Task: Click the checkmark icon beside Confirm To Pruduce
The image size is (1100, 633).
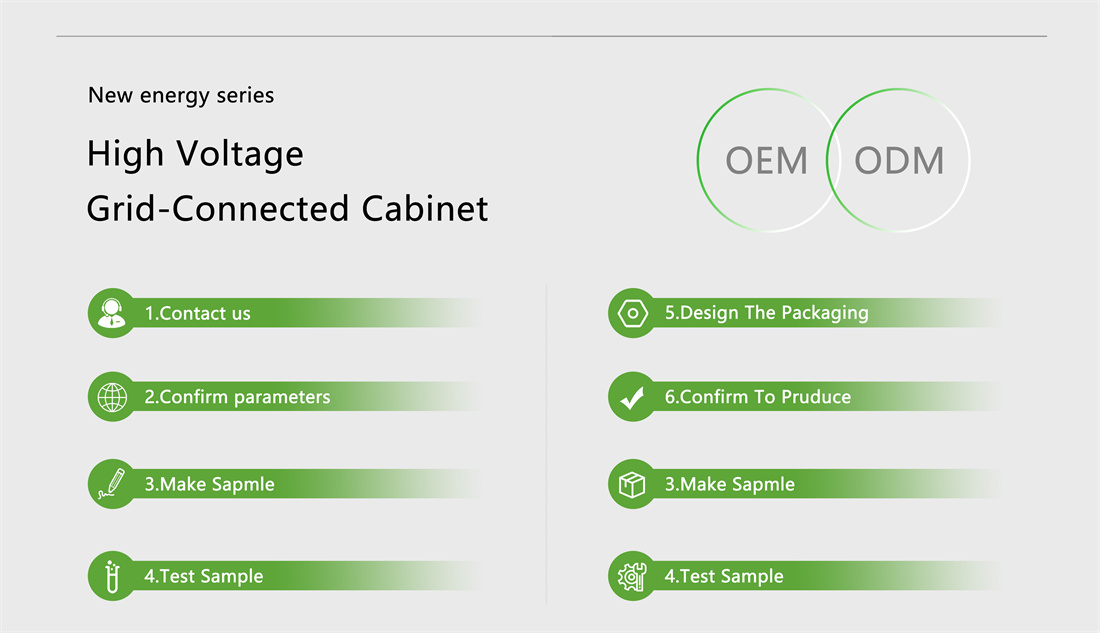Action: [x=632, y=397]
